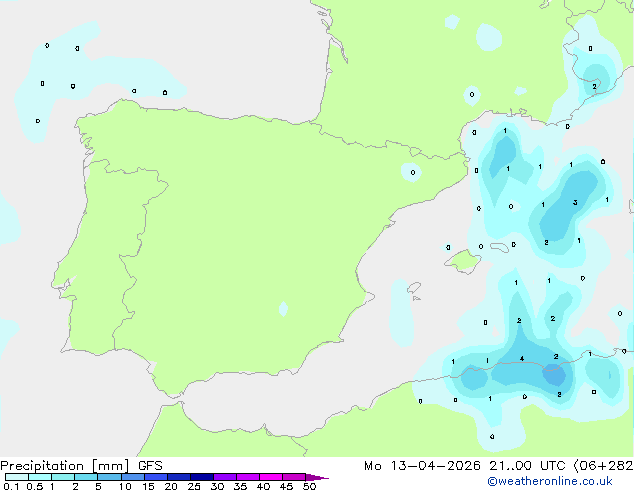Image resolution: width=634 pixels, height=490 pixels.
Task: Click the 10–15 mm blue legend swatch
Action: coord(133,477)
